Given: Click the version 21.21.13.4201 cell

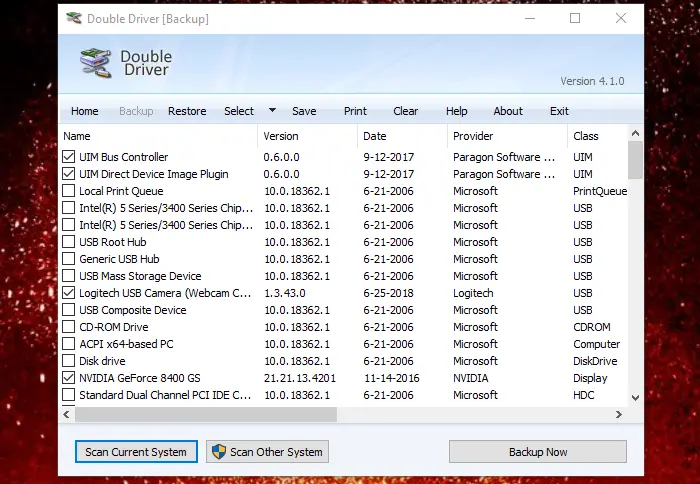Looking at the screenshot, I should pos(300,378).
